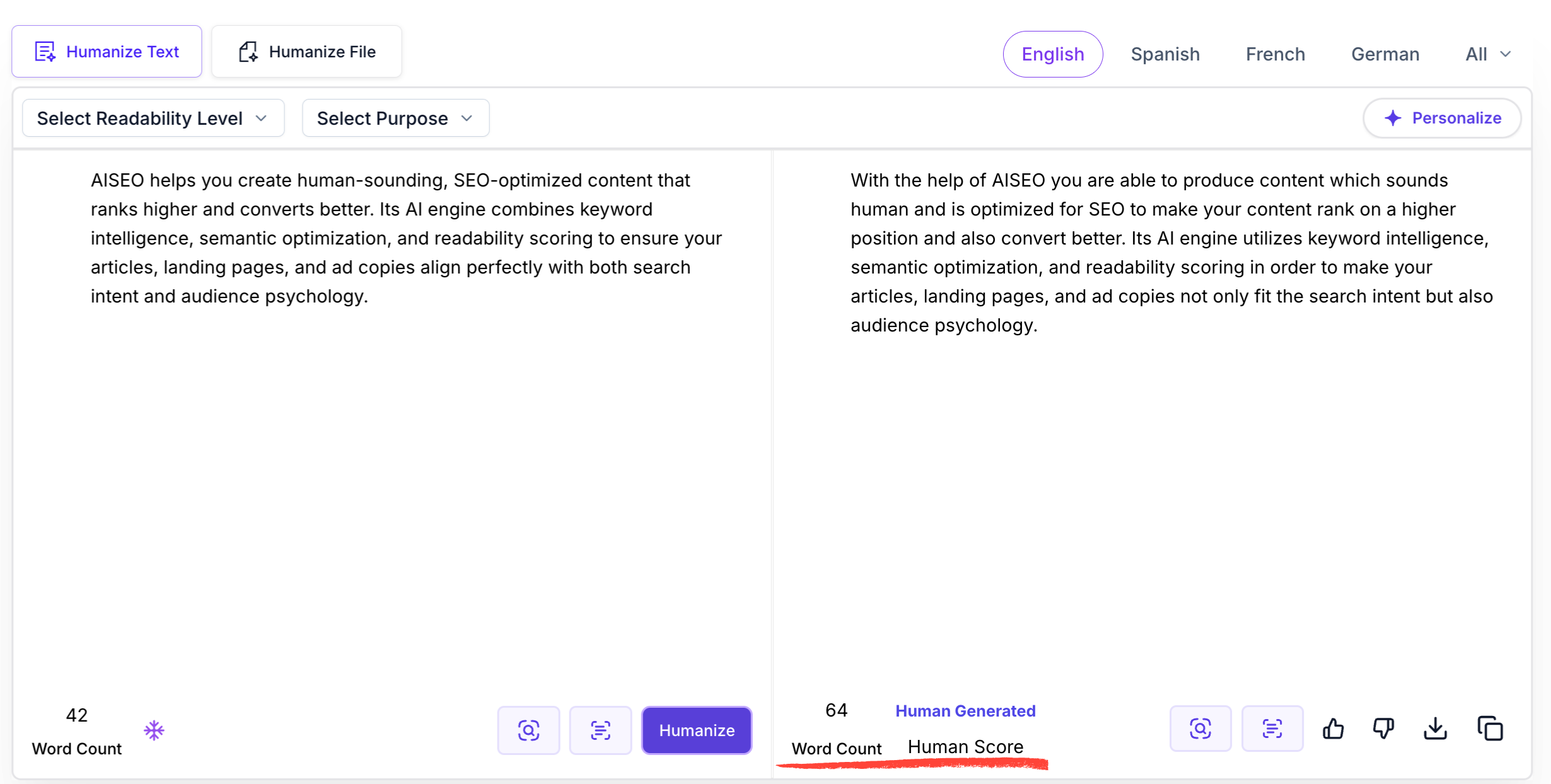This screenshot has width=1551, height=784.
Task: Copy the humanized output text
Action: tap(1490, 729)
